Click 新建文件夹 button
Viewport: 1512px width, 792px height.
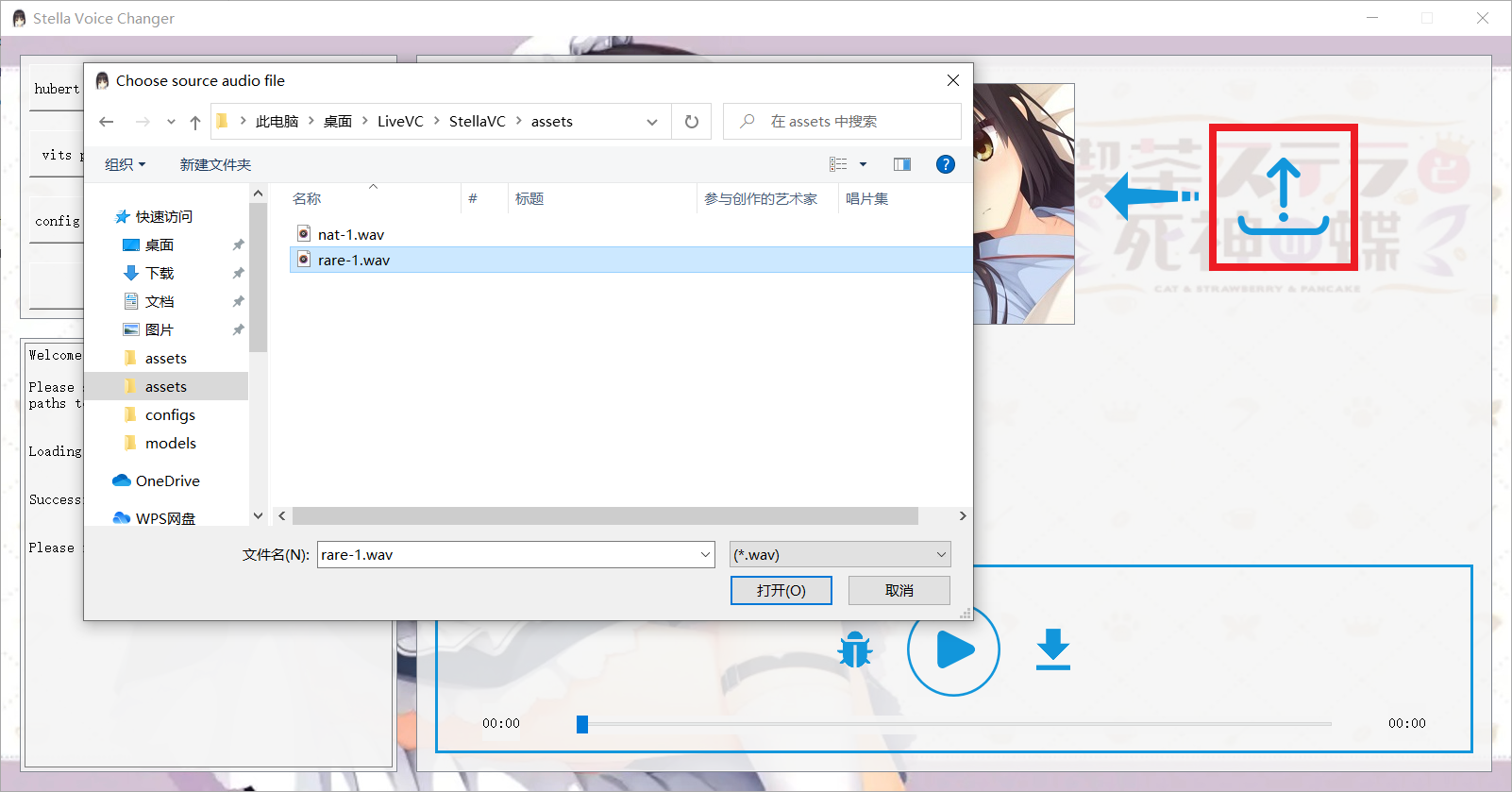tap(215, 164)
